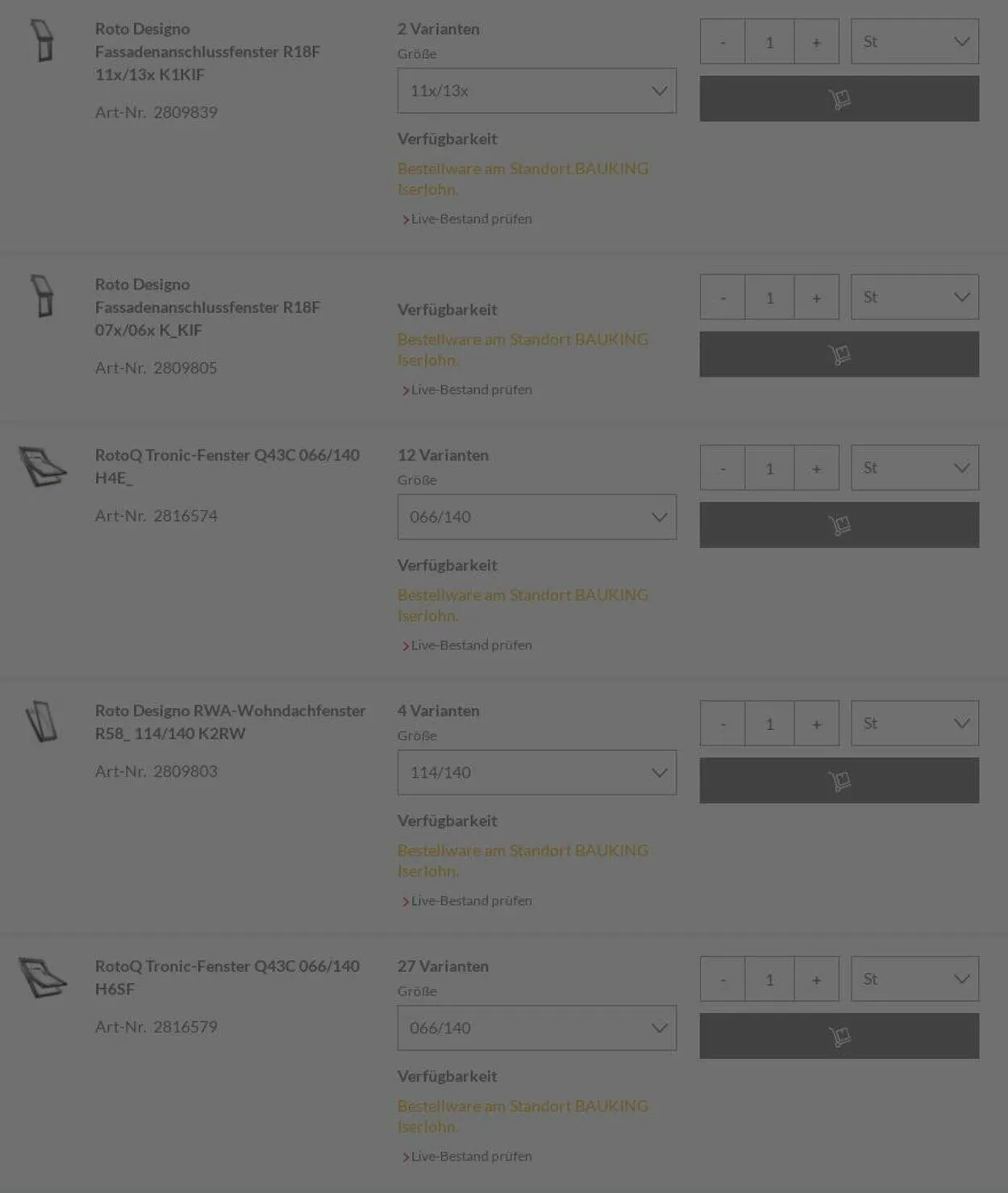Check live stock for article 2809839
Viewport: 1008px width, 1193px height.
(x=471, y=219)
